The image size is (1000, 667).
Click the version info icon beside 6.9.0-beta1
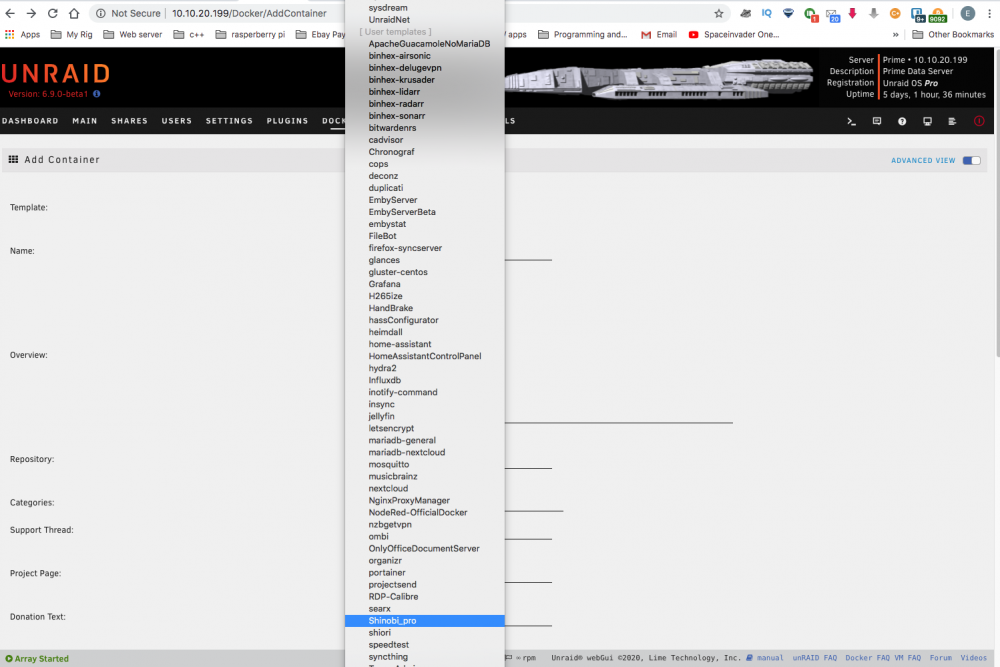97,94
